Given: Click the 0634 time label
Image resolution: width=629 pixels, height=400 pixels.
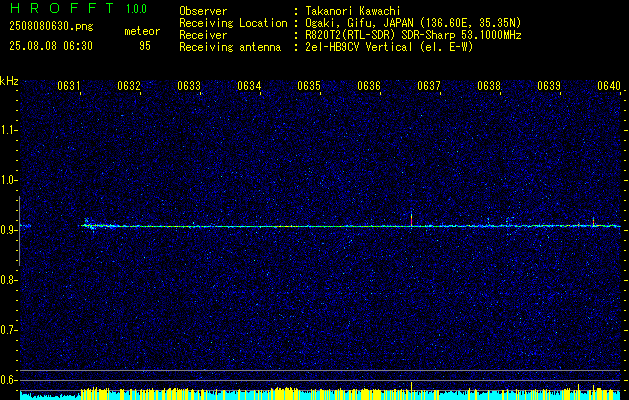Looking at the screenshot, I should (249, 86).
